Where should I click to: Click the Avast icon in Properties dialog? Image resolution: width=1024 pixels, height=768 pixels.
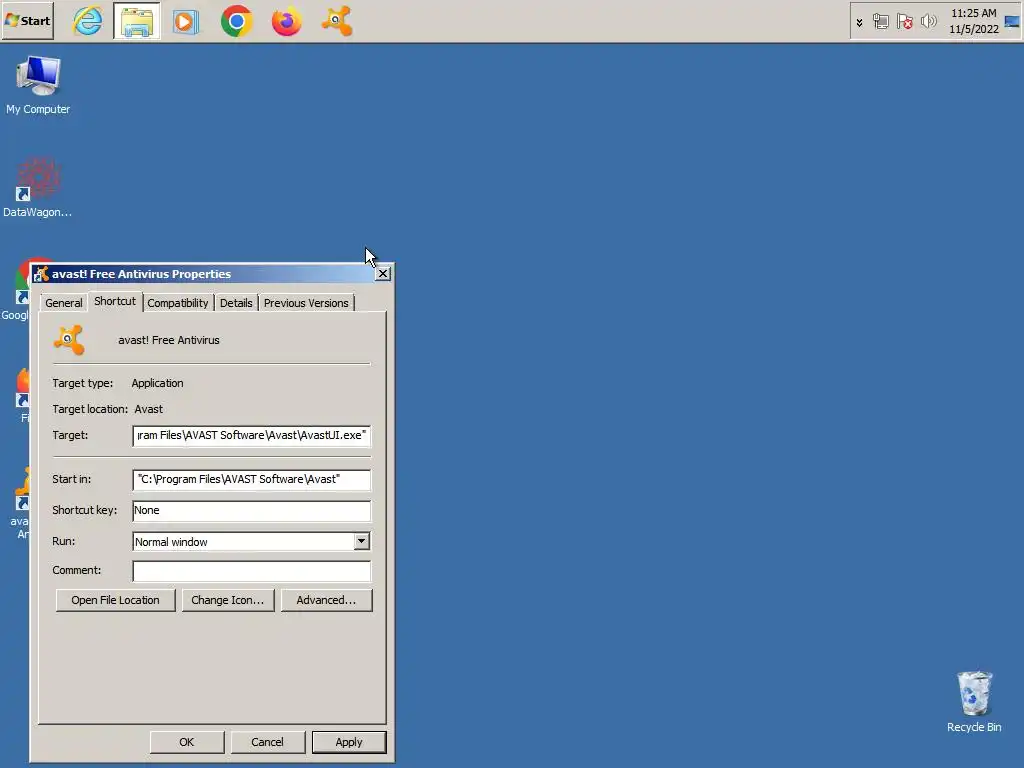(x=69, y=340)
